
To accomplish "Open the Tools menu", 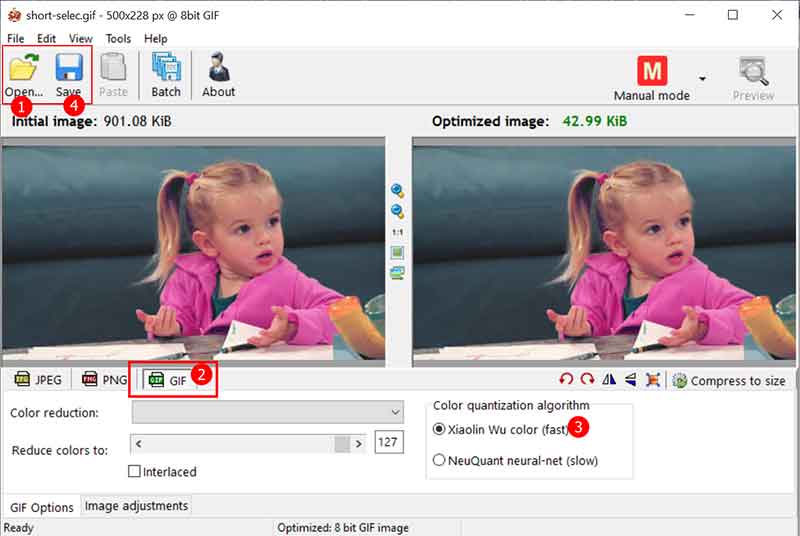I will point(118,39).
